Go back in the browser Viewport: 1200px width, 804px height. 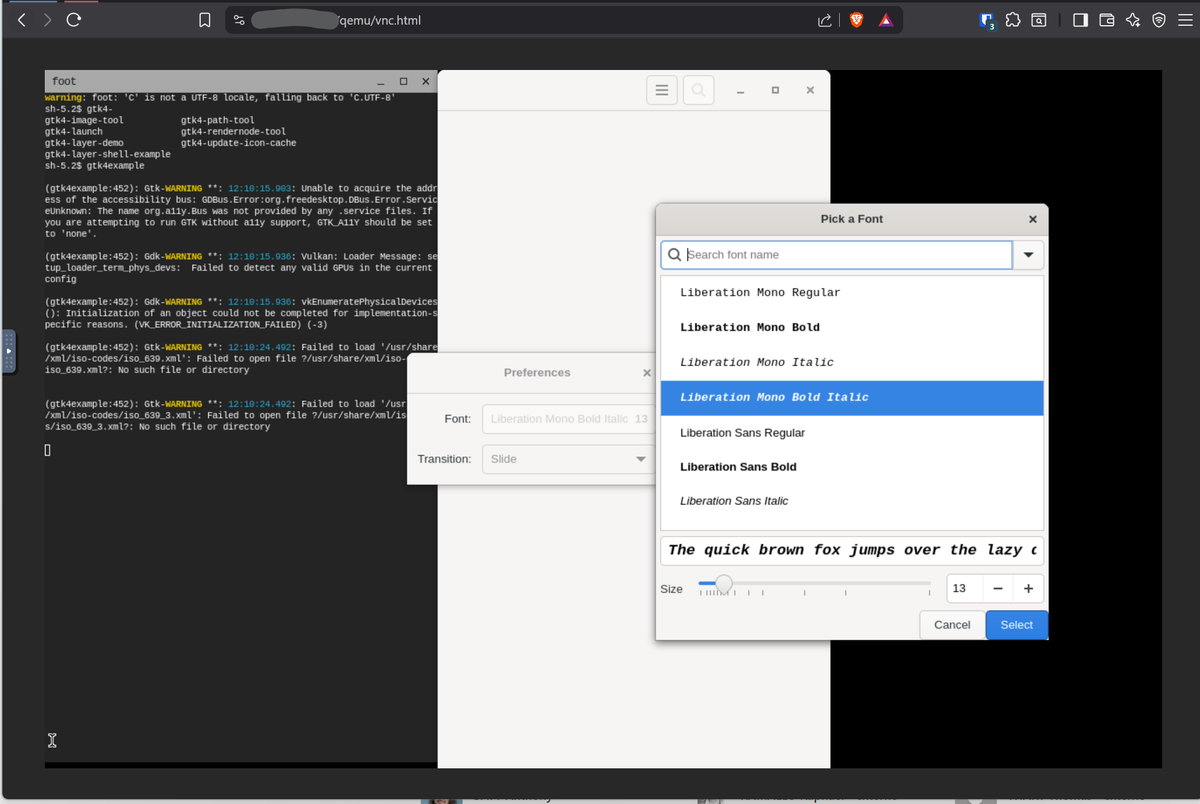[22, 20]
